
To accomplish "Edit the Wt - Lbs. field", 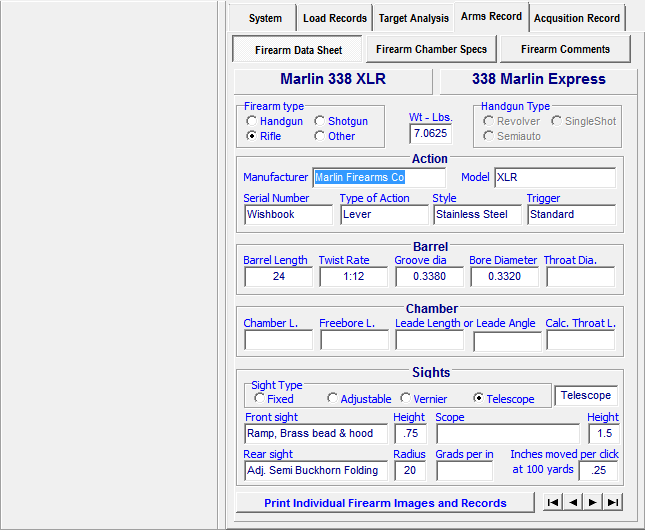I will point(430,134).
